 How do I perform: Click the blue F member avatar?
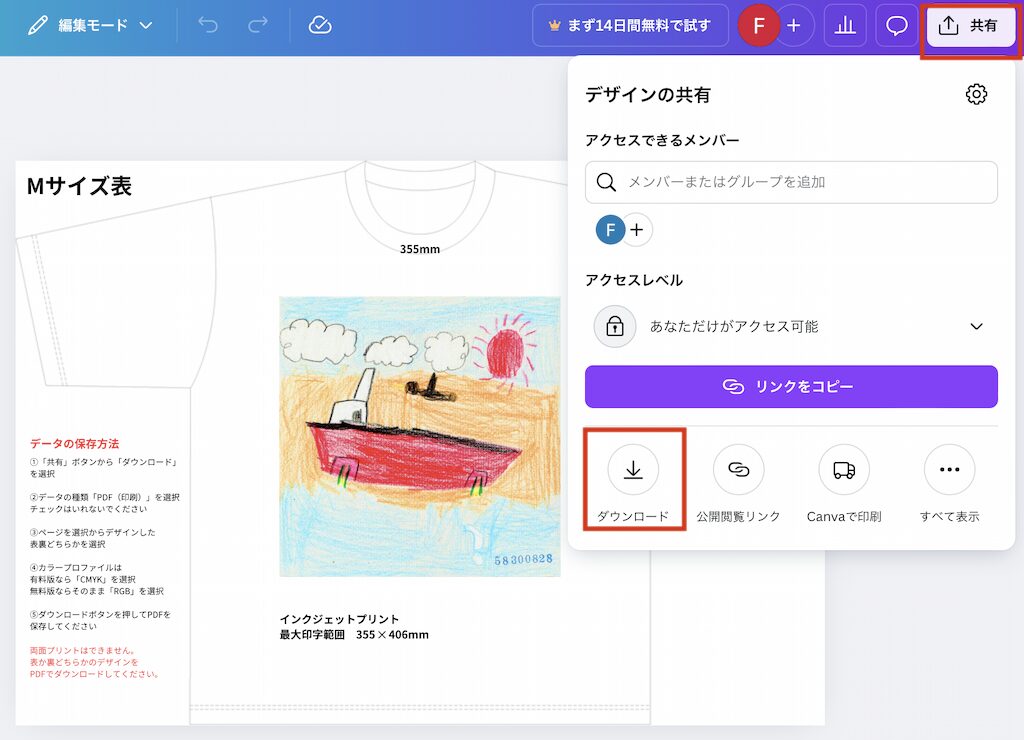(x=610, y=230)
